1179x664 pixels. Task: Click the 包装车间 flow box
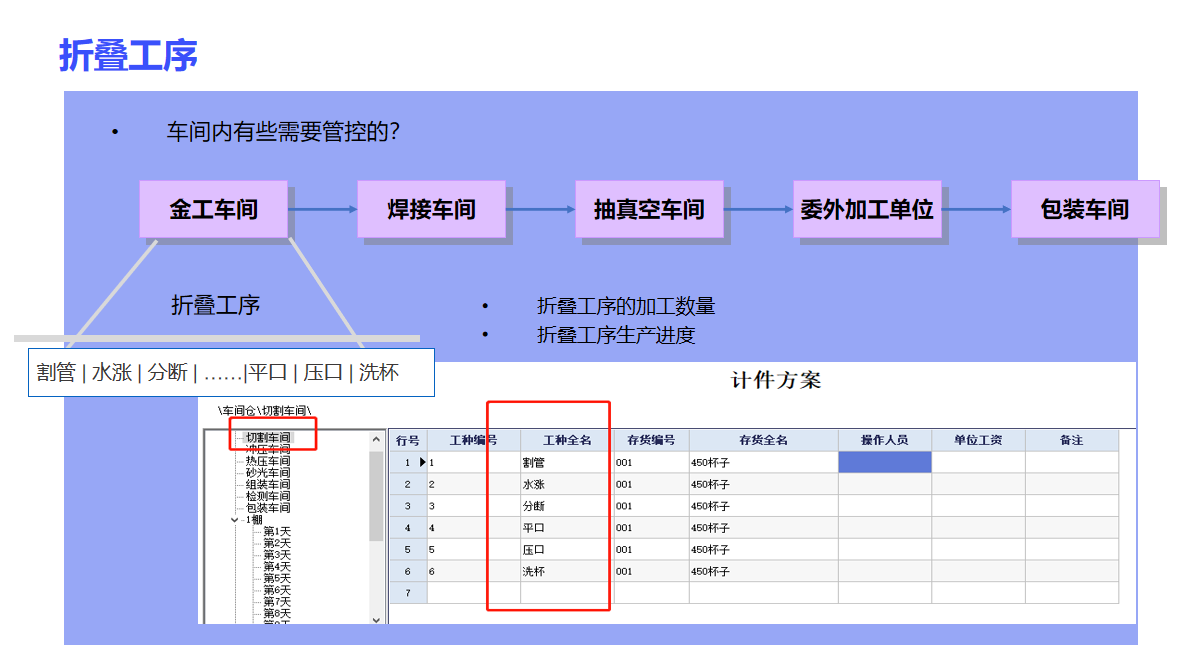coord(1085,209)
